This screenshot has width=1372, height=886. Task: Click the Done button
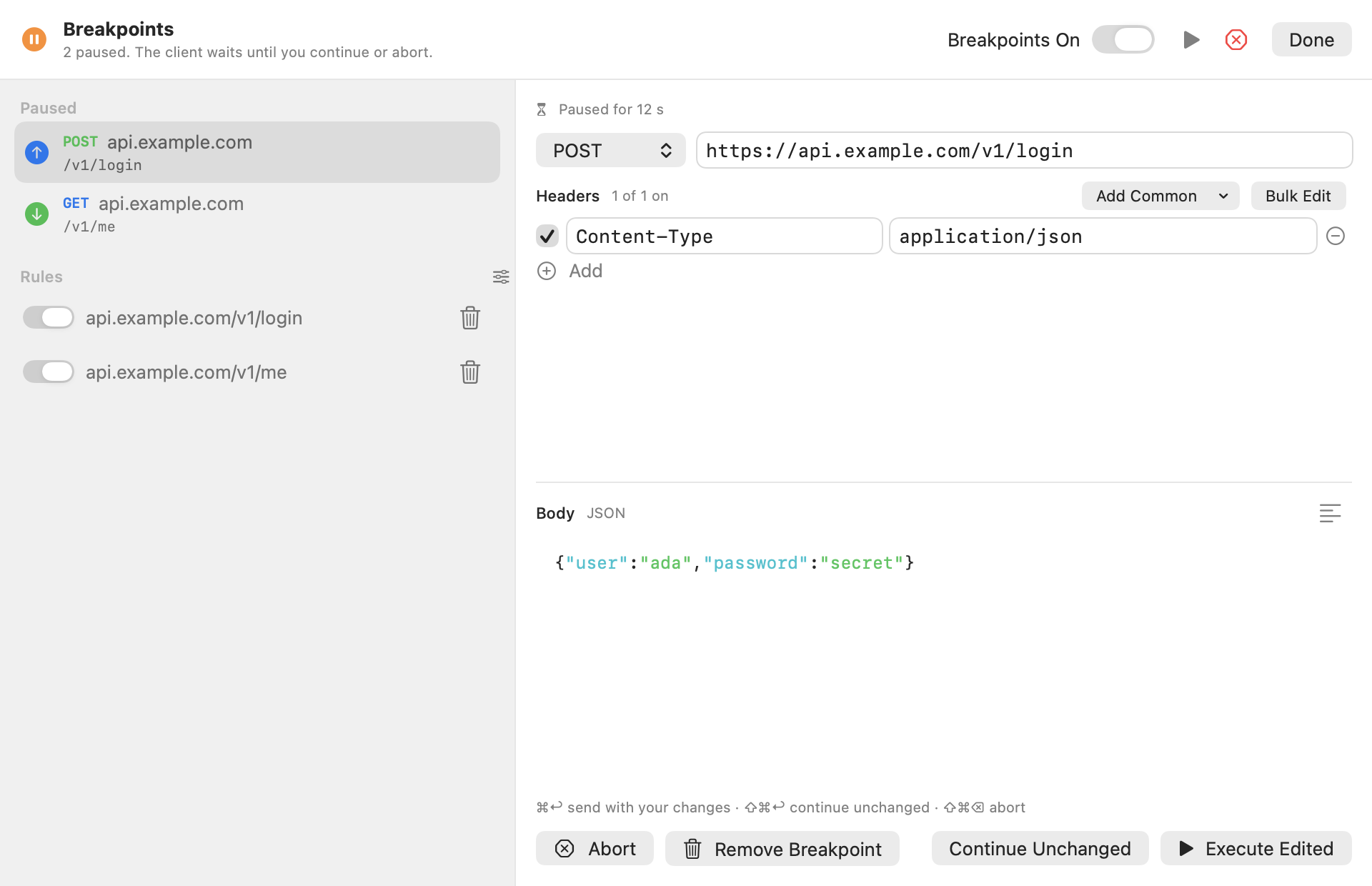pos(1311,39)
